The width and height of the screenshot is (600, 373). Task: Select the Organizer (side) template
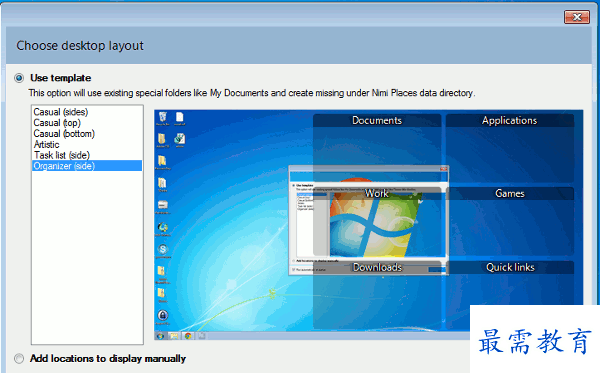click(x=87, y=166)
